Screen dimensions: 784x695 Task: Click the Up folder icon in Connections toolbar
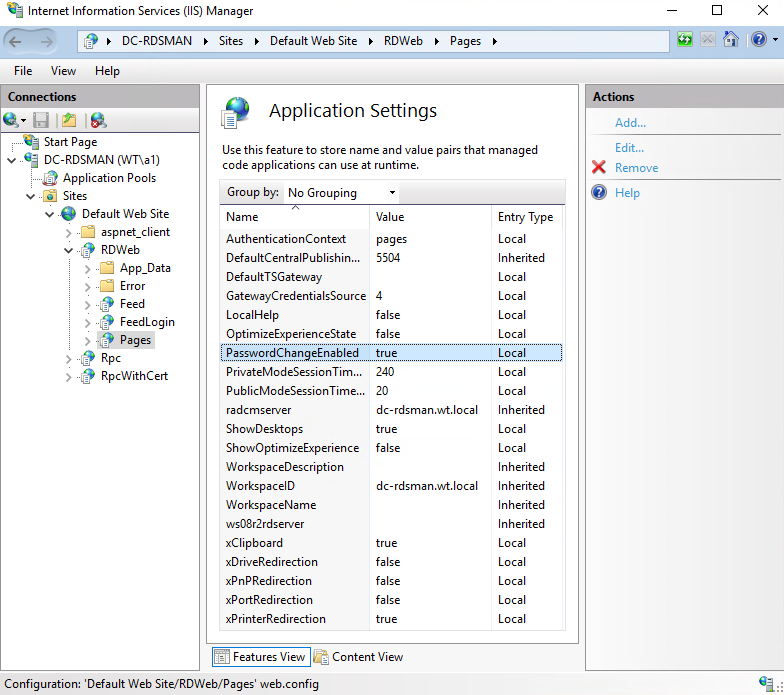point(69,120)
